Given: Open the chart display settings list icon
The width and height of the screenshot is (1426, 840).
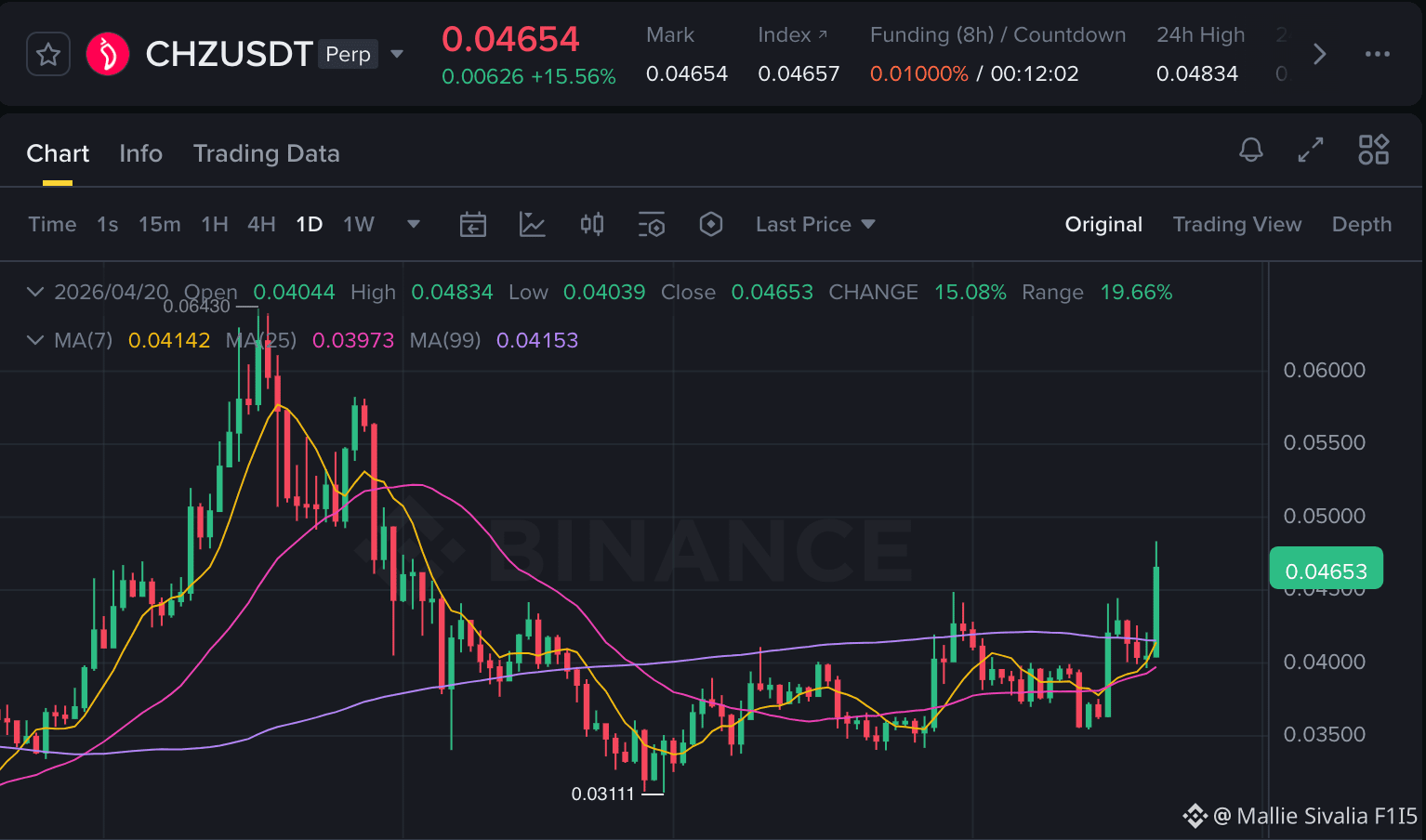Looking at the screenshot, I should pyautogui.click(x=652, y=224).
